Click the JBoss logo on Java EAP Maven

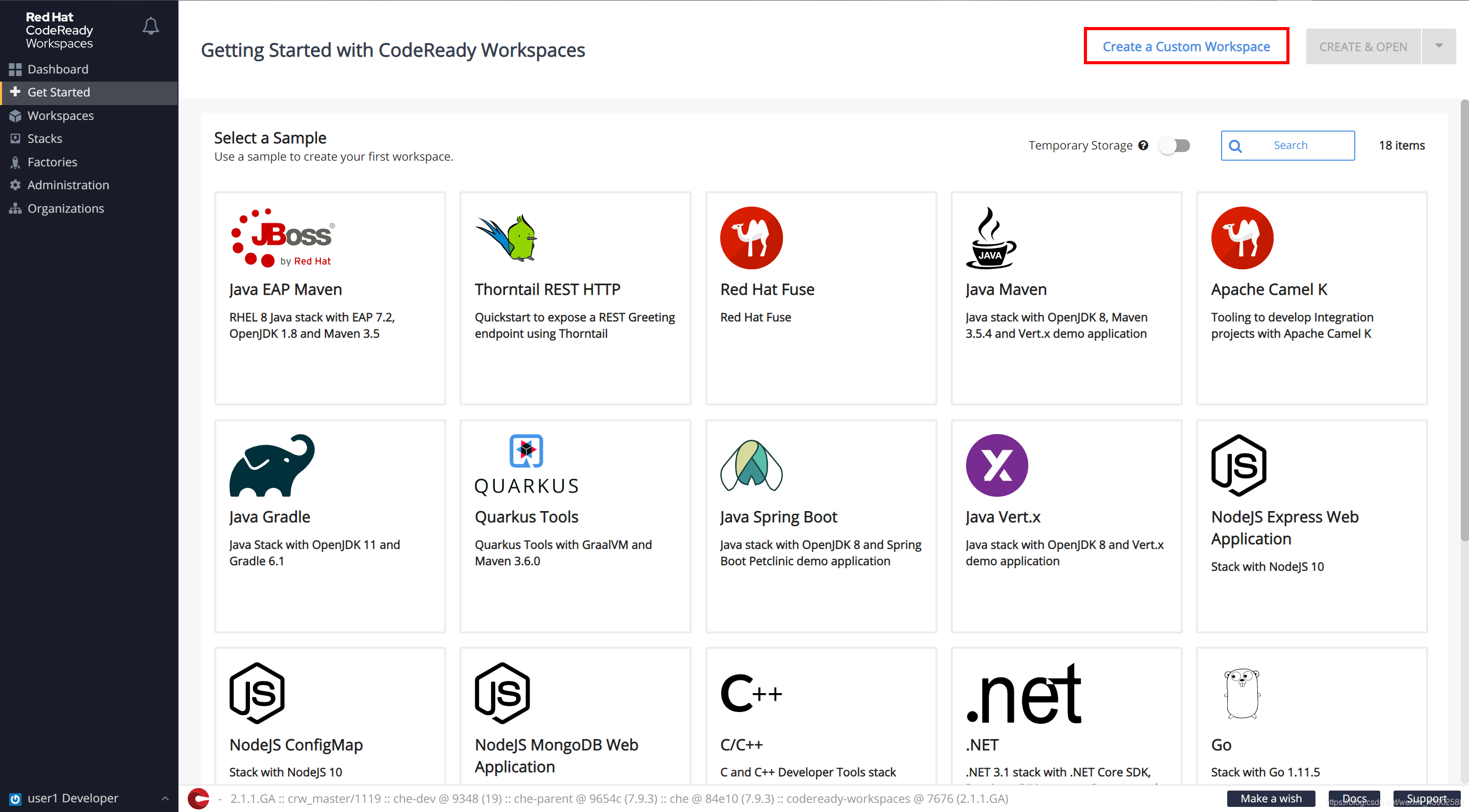click(283, 237)
